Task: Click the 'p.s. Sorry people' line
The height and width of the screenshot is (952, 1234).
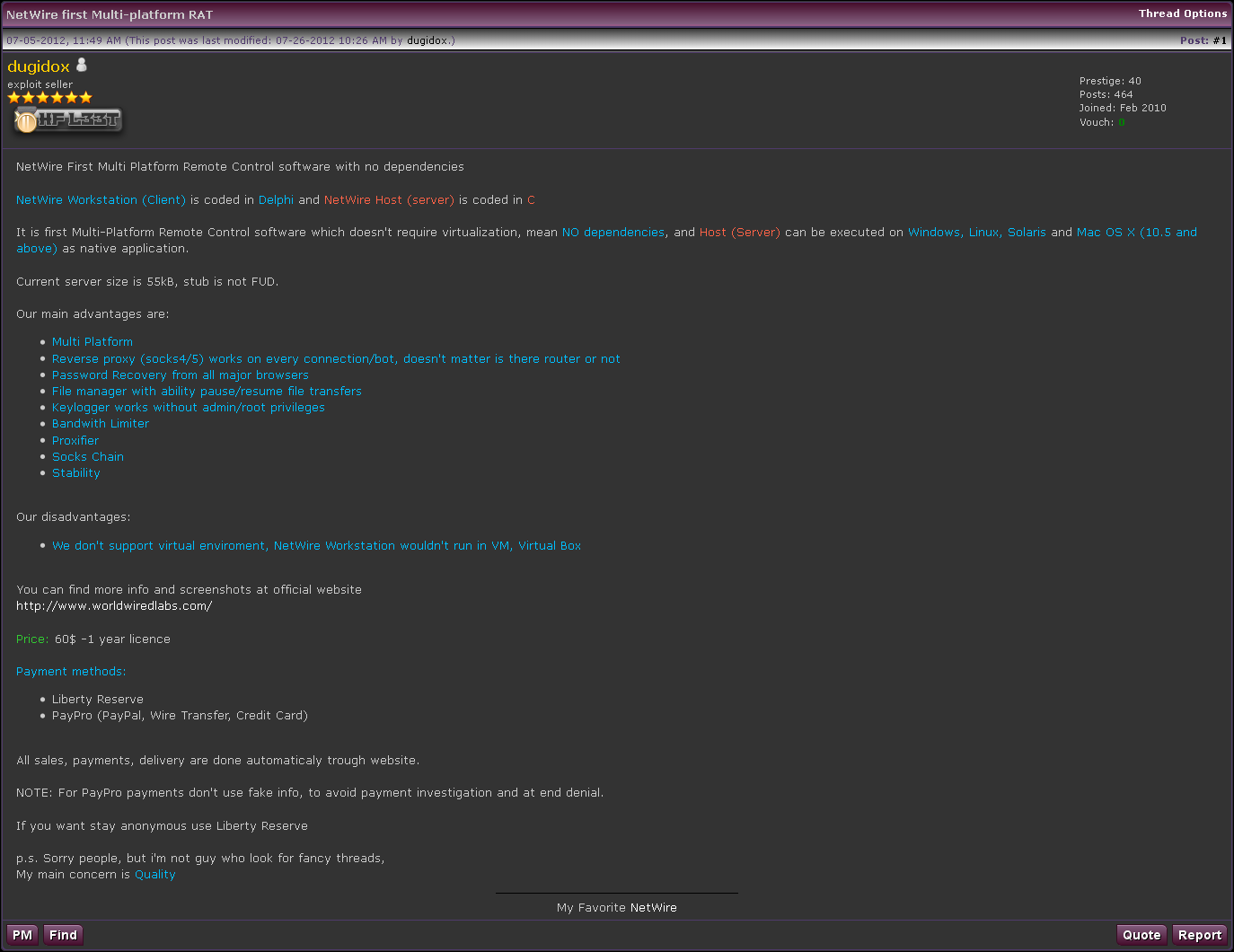Action: point(200,859)
